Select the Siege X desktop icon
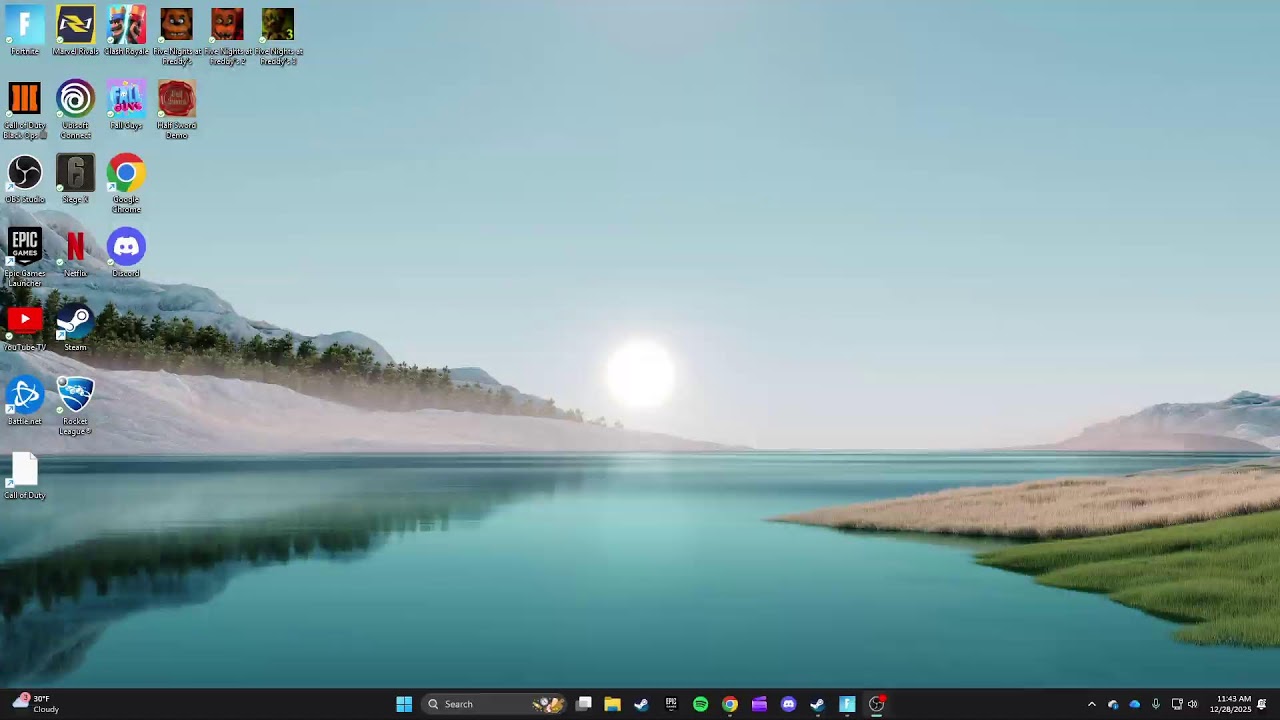 tap(75, 179)
